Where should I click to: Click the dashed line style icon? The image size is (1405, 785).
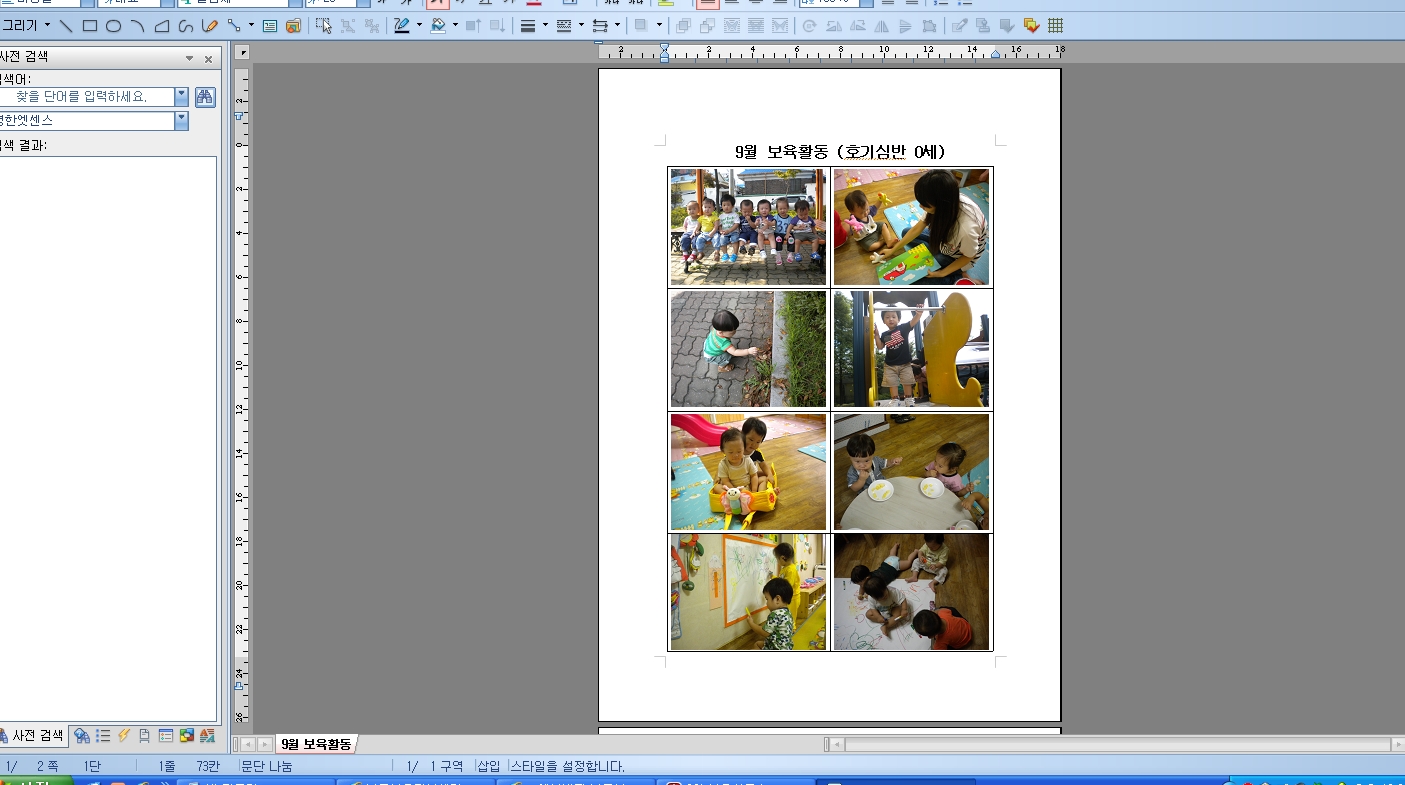564,26
